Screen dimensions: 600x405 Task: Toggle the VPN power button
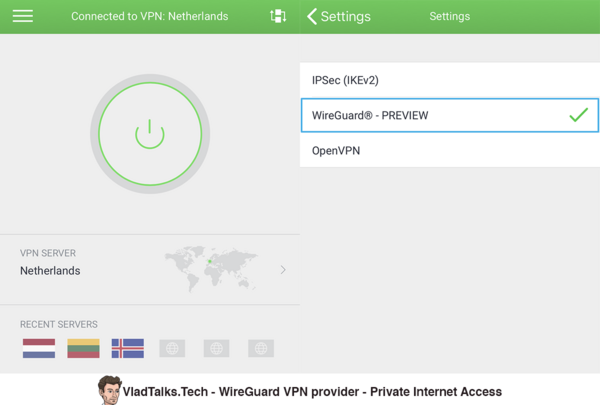pos(150,134)
